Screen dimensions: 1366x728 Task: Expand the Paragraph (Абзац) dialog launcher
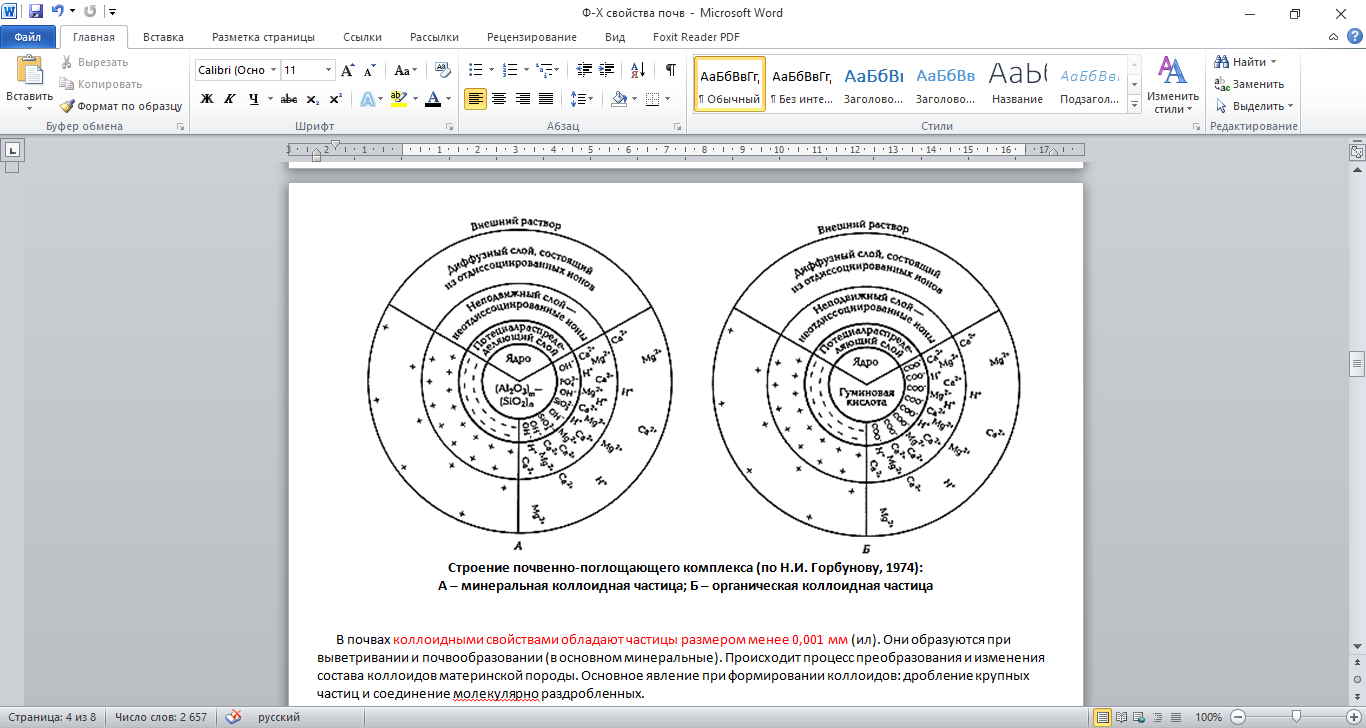[x=677, y=127]
